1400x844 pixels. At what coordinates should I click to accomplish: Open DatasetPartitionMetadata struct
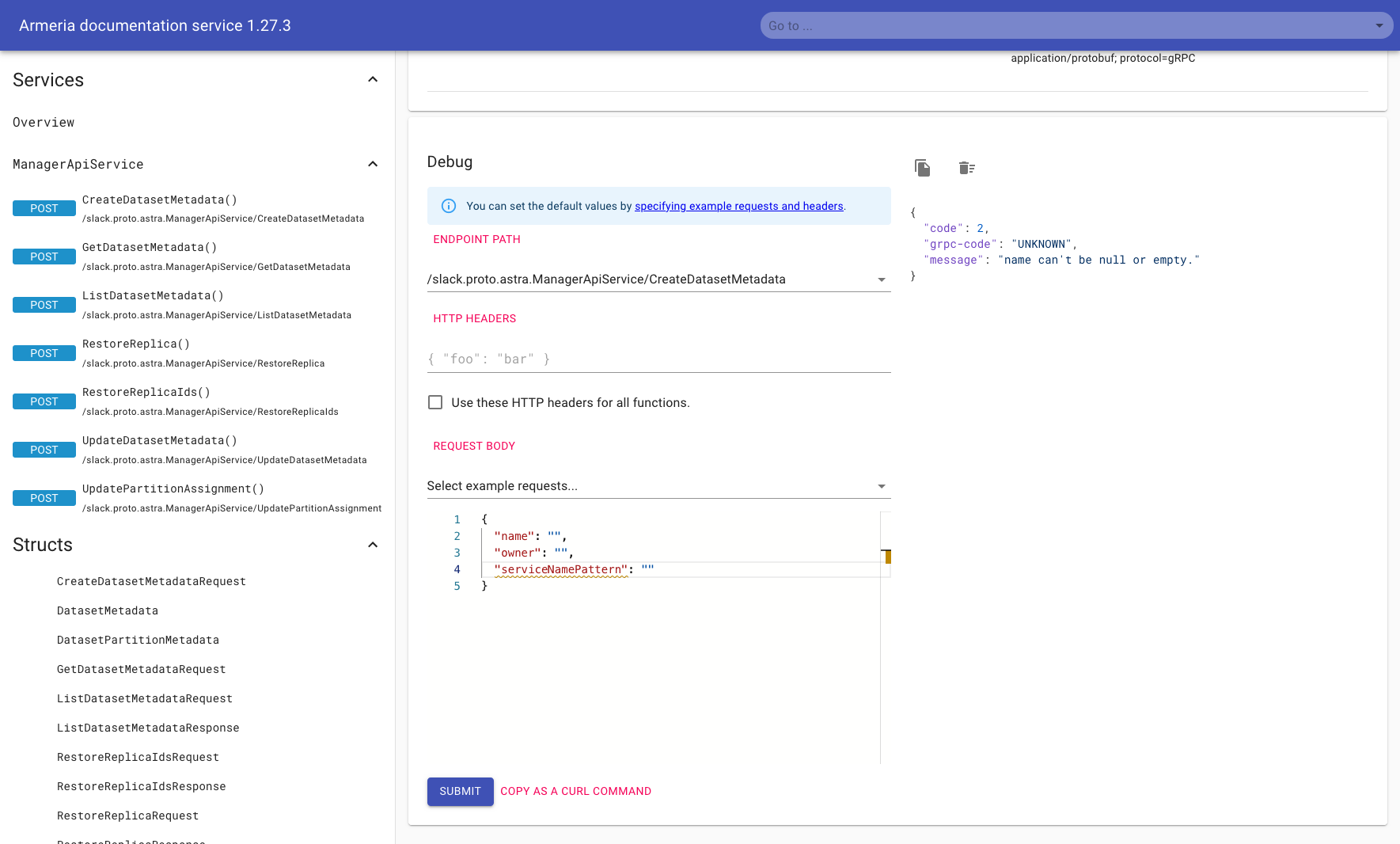point(138,640)
